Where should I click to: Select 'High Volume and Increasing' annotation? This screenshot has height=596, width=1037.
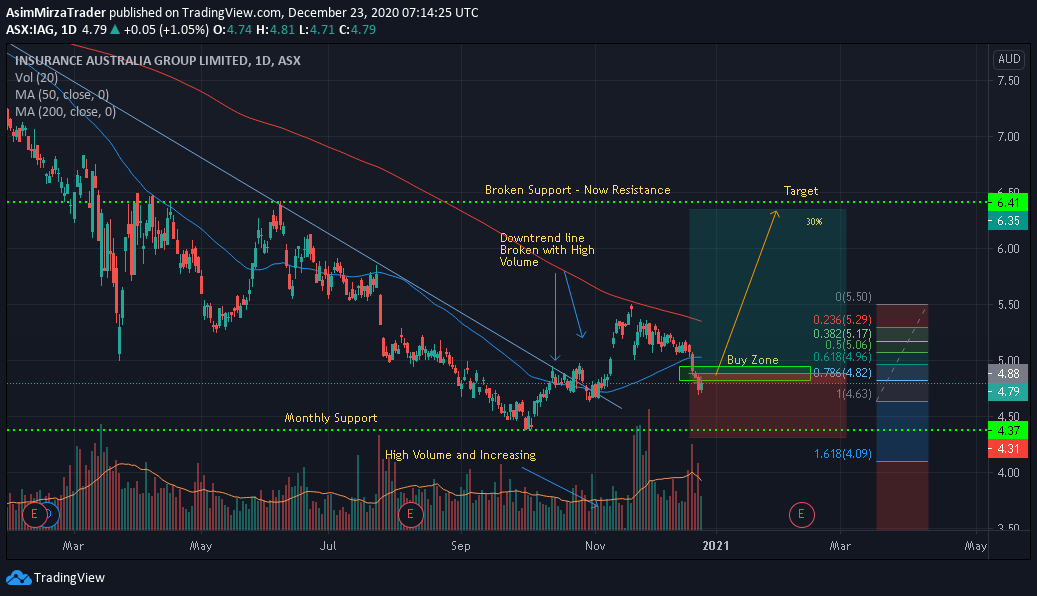(x=460, y=455)
